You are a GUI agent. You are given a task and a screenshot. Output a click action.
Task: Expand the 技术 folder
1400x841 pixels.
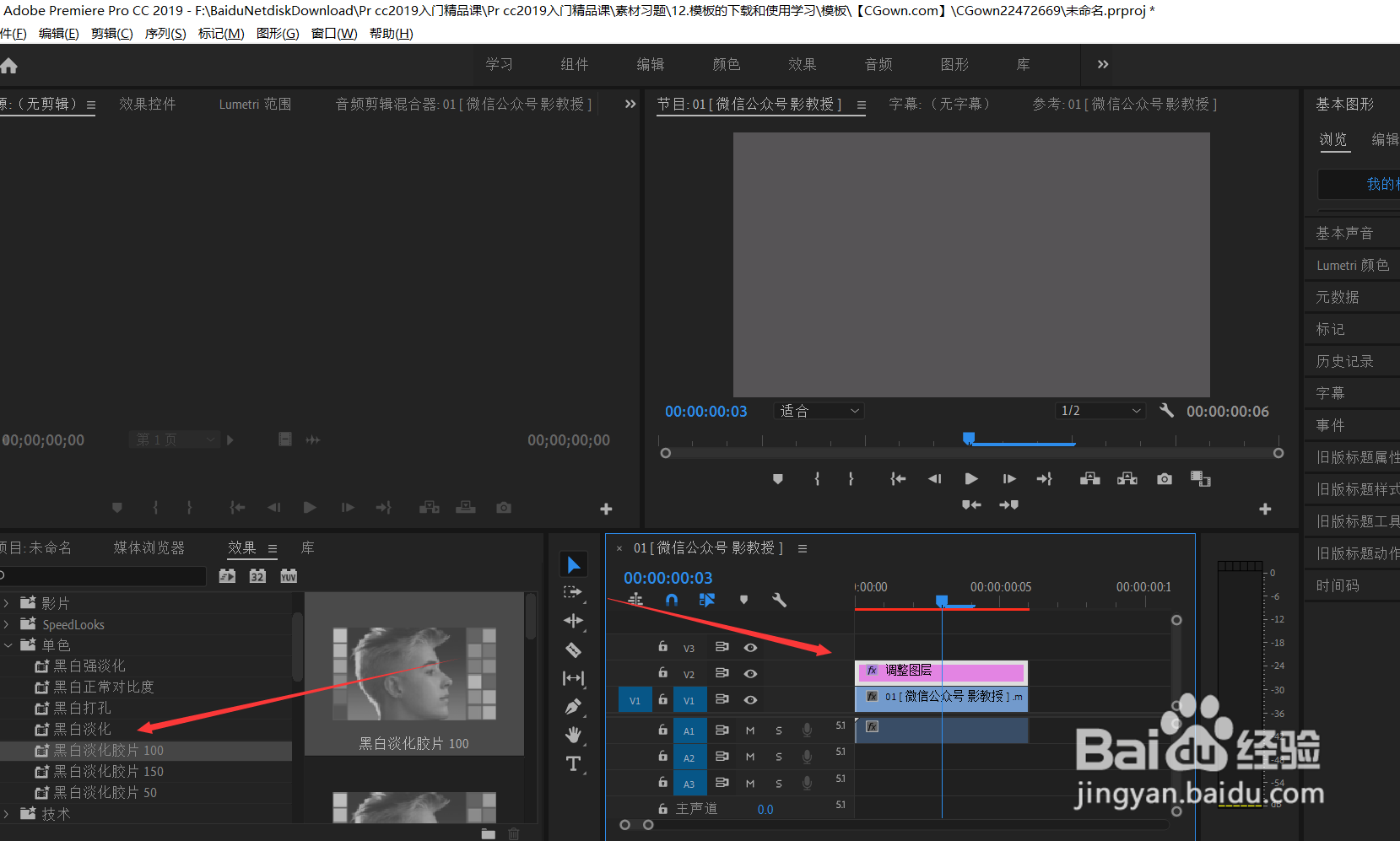pyautogui.click(x=7, y=814)
